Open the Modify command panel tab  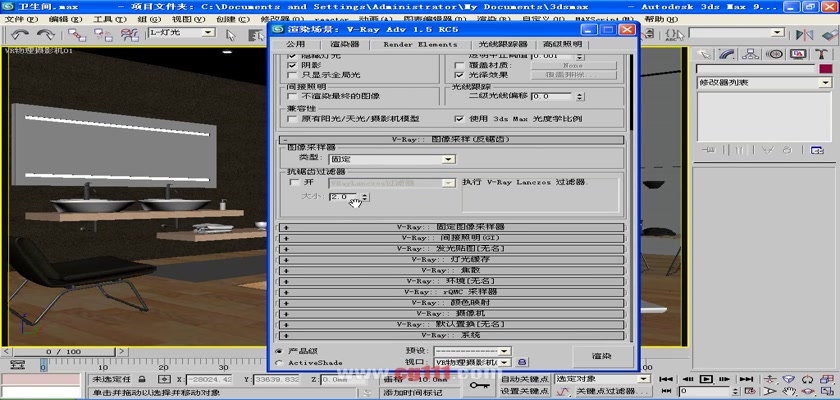pyautogui.click(x=728, y=54)
